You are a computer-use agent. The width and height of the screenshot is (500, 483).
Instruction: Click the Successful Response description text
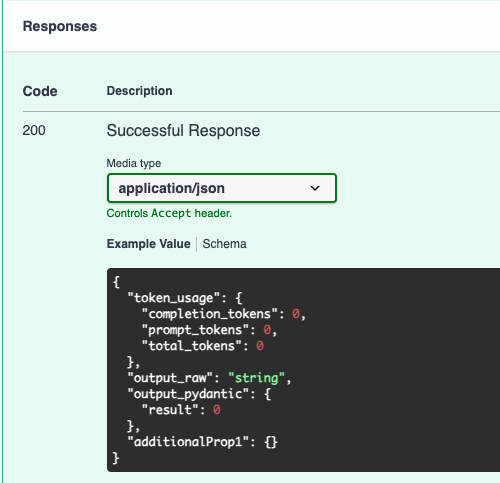pyautogui.click(x=183, y=130)
